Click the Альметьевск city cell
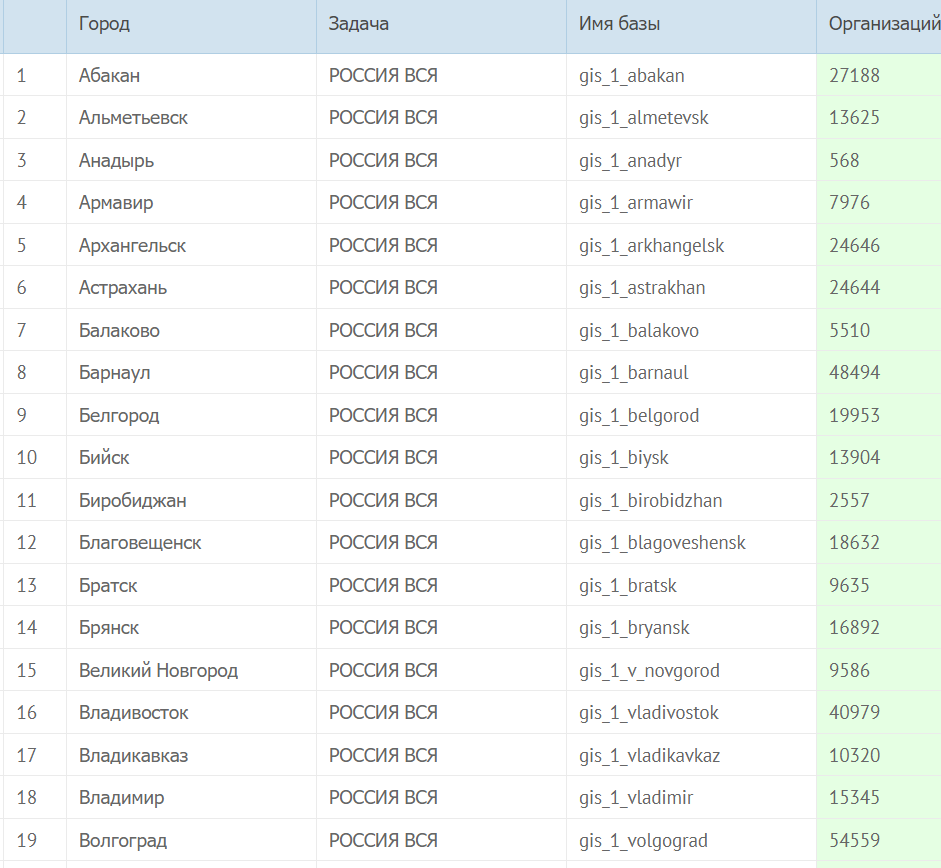This screenshot has width=941, height=868. [x=133, y=118]
